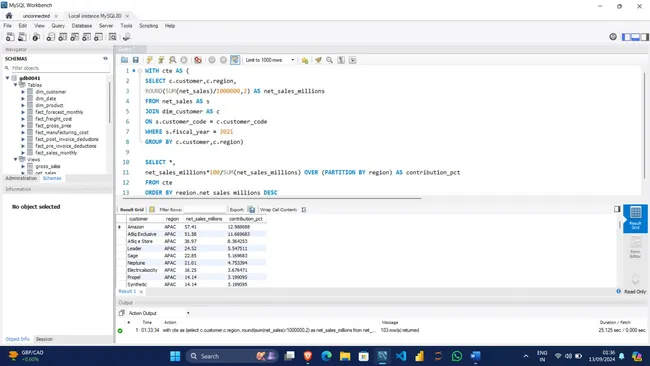
Task: Switch to the Administration tab
Action: point(21,178)
